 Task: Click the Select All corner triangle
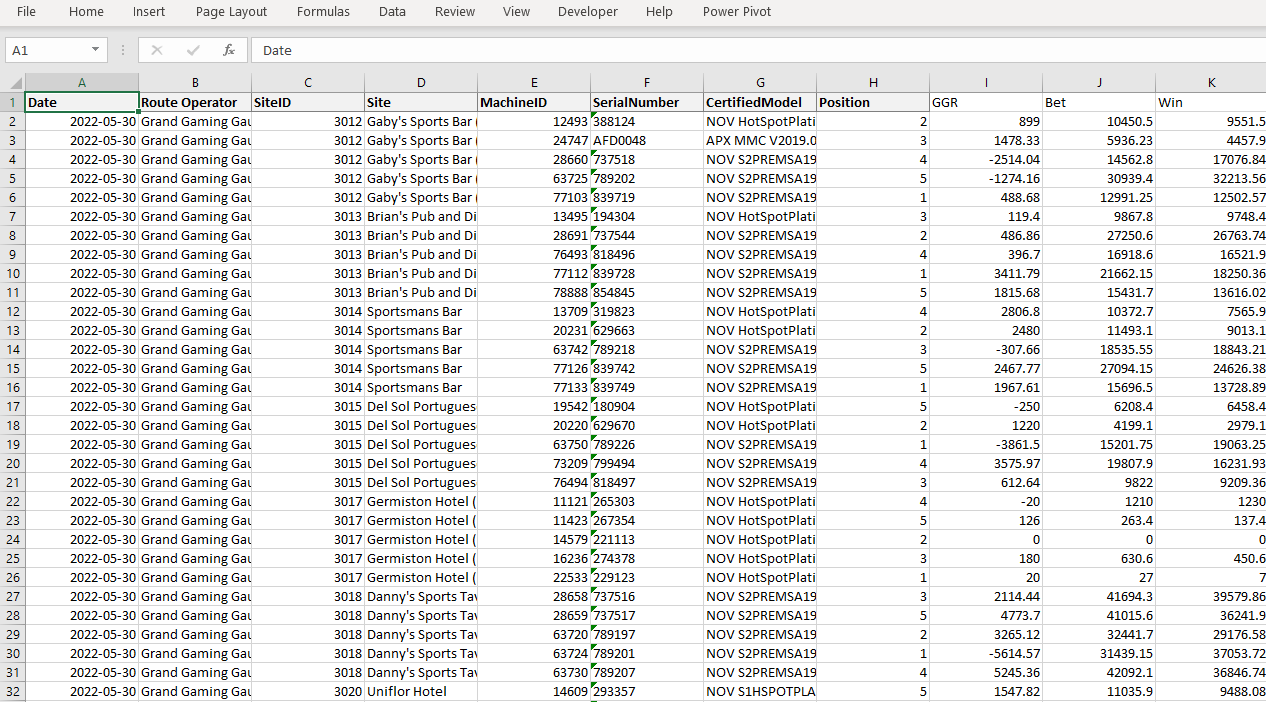pos(15,83)
